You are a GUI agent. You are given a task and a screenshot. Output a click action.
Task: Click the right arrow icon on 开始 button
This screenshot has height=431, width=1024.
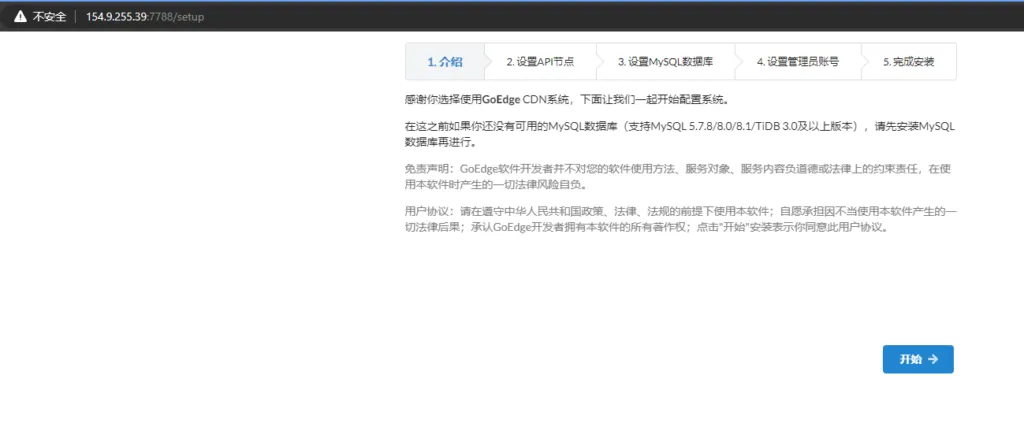[x=933, y=360]
